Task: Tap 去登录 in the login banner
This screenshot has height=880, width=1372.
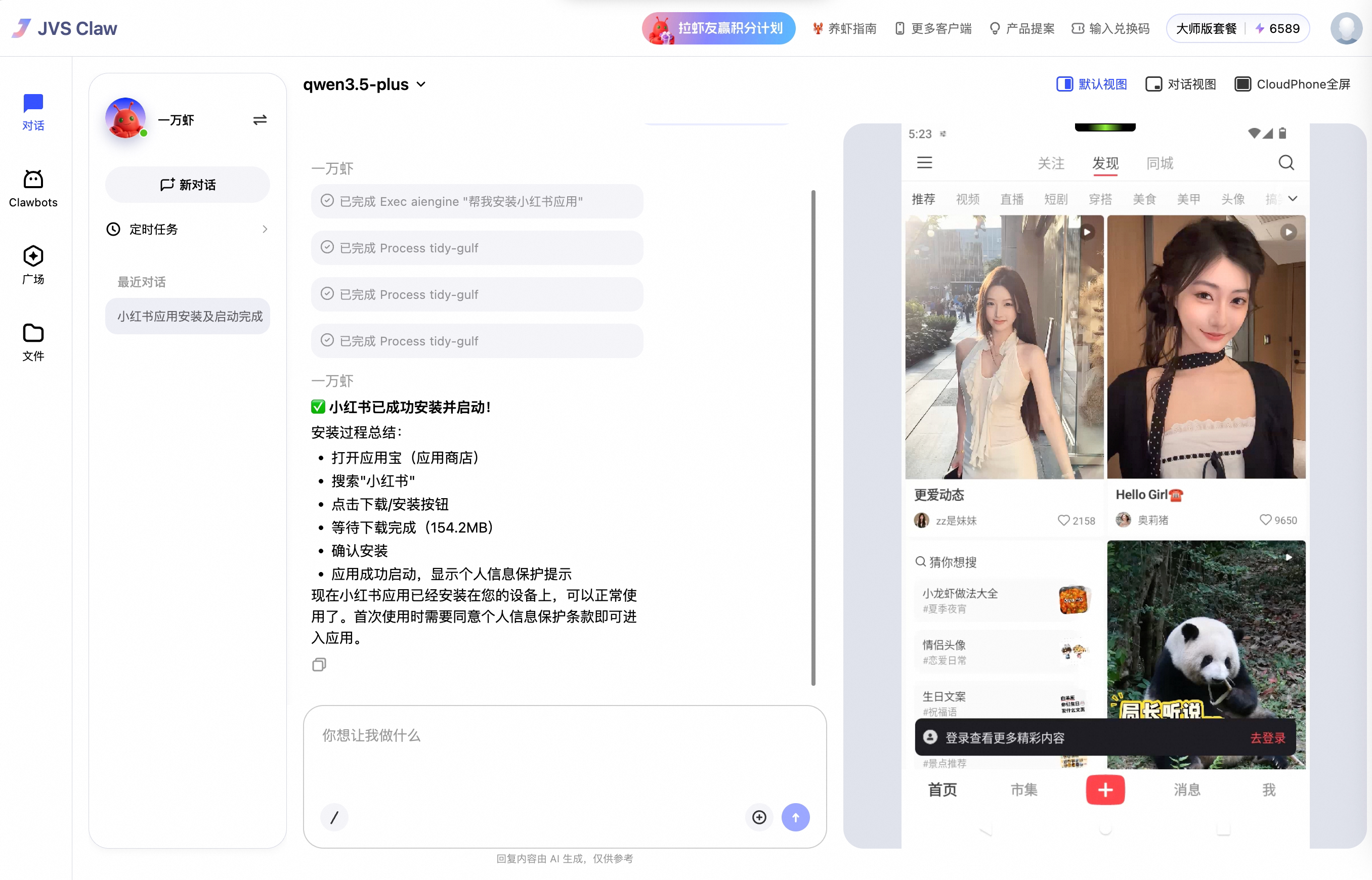Action: pos(1267,738)
